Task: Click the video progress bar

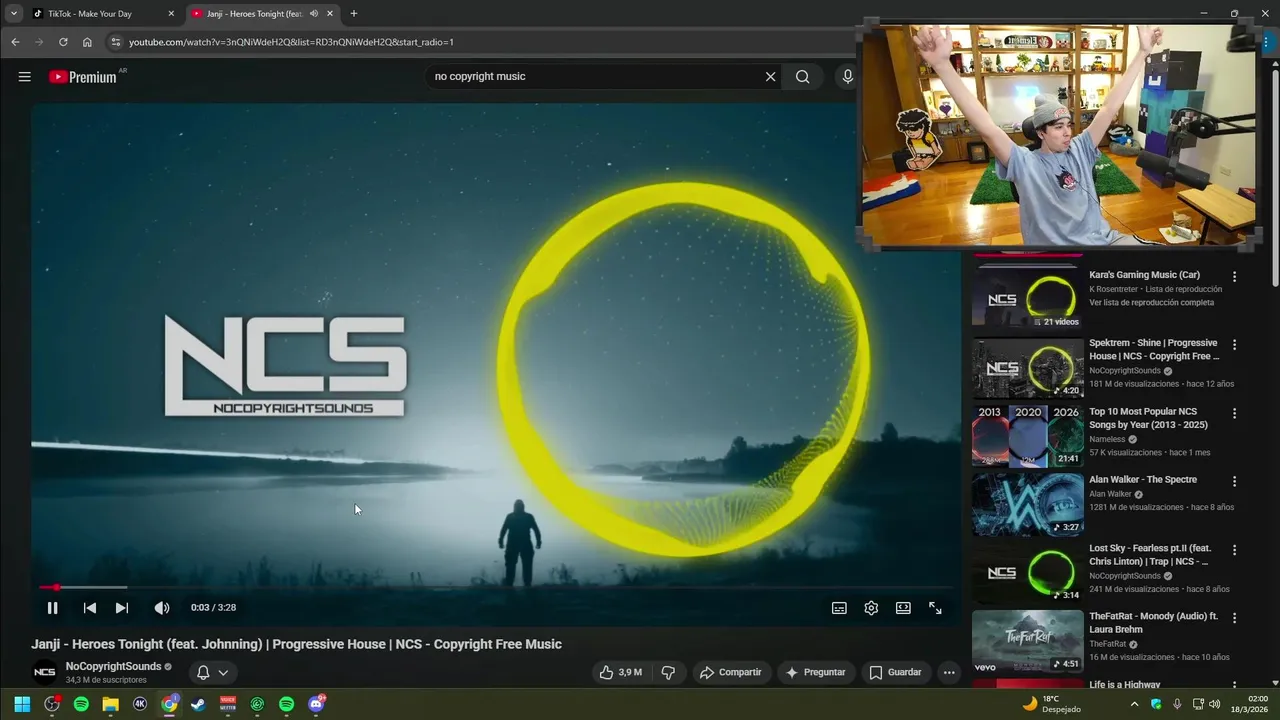Action: pos(495,587)
